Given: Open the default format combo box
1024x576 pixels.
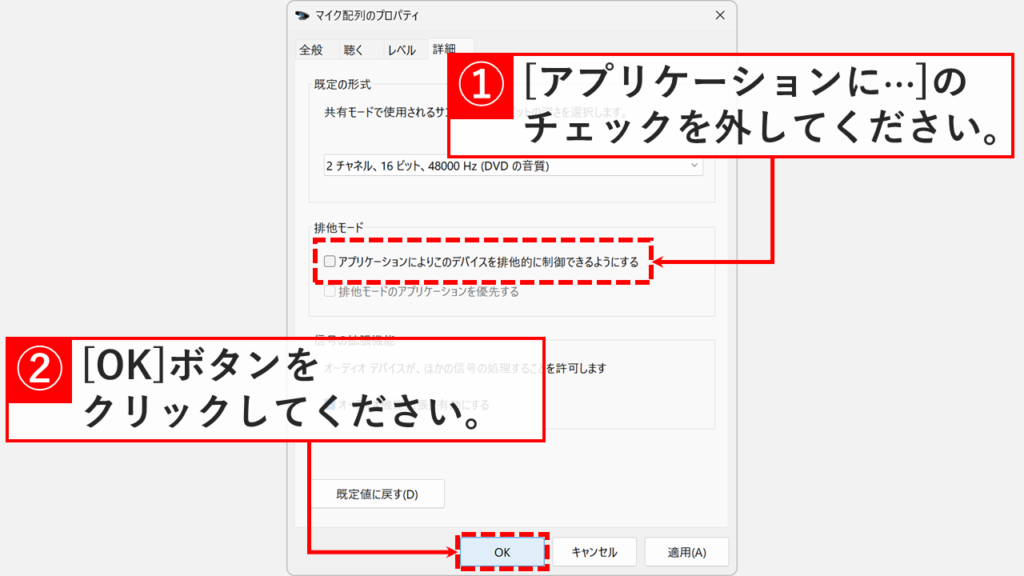Looking at the screenshot, I should tap(500, 165).
